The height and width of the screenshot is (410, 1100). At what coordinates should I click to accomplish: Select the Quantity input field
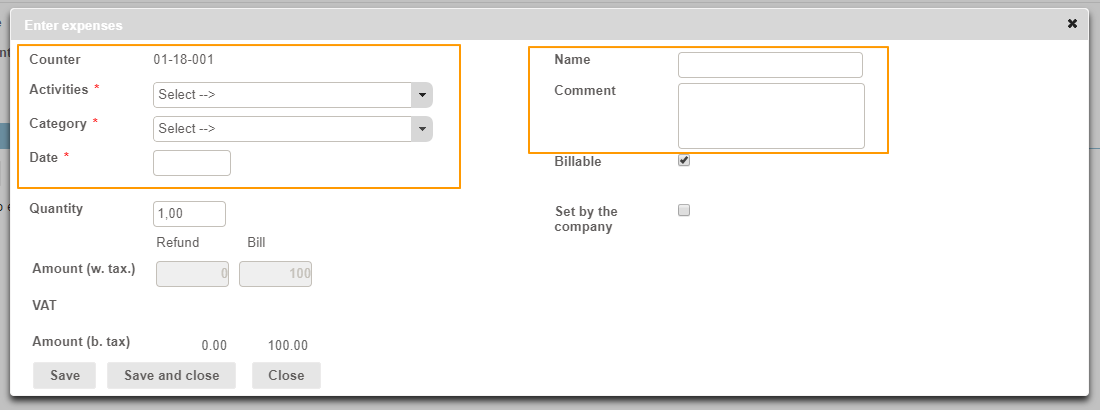click(x=189, y=214)
